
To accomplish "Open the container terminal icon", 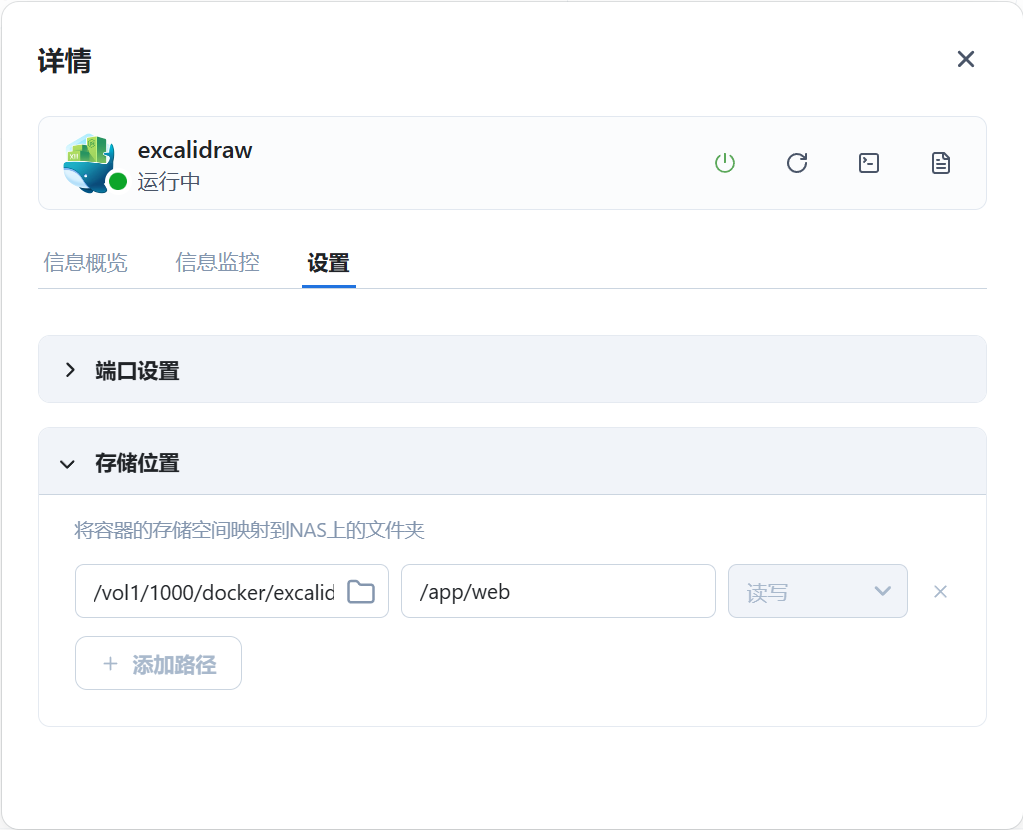I will [x=868, y=162].
